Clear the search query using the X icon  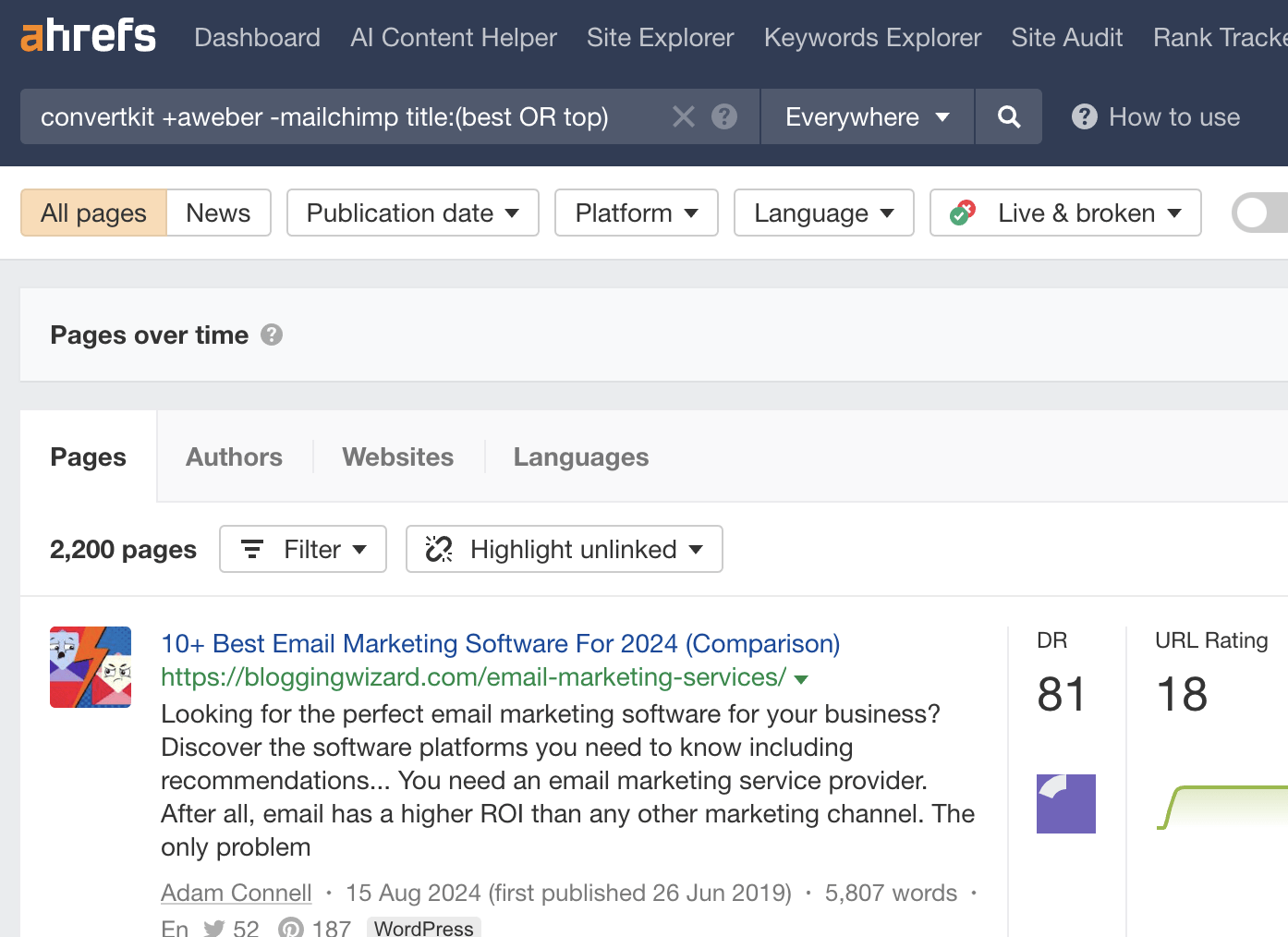tap(683, 116)
